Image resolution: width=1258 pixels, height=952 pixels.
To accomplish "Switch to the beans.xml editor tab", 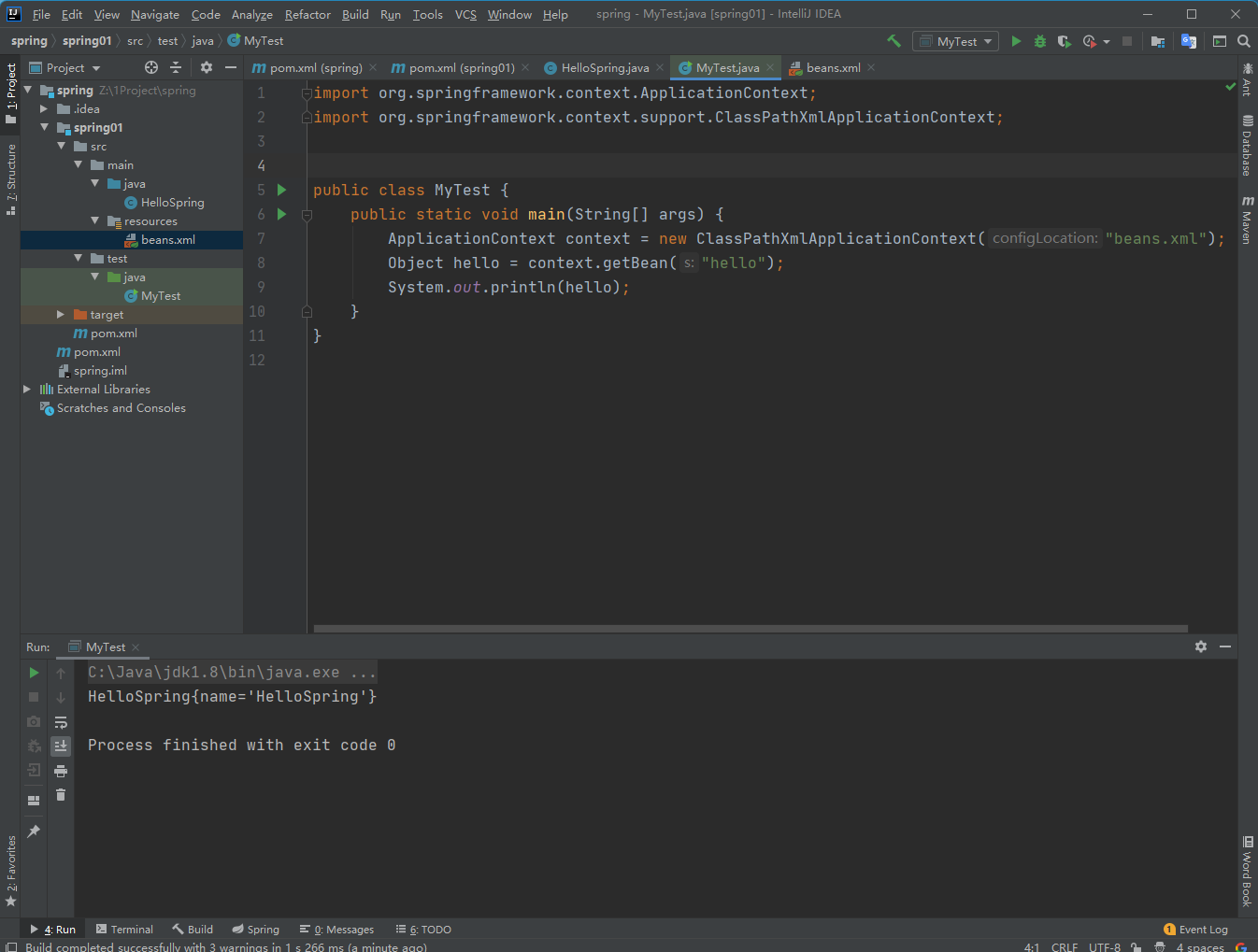I will (833, 67).
